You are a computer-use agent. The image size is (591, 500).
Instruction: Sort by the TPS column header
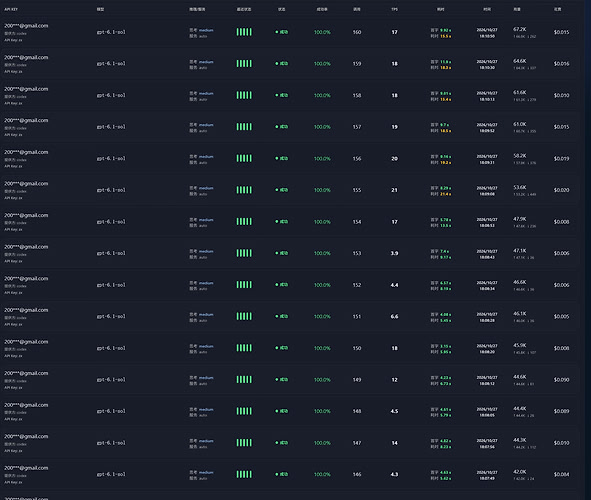click(x=394, y=9)
